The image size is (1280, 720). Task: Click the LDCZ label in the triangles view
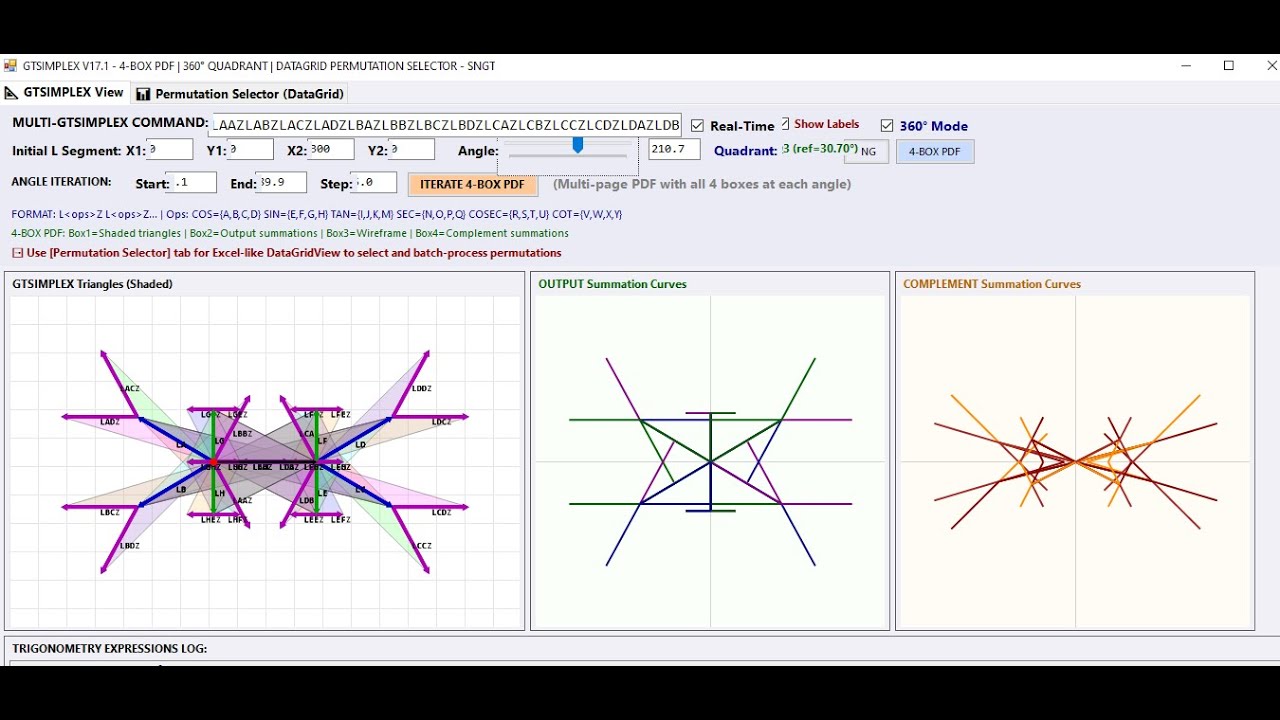tap(442, 422)
